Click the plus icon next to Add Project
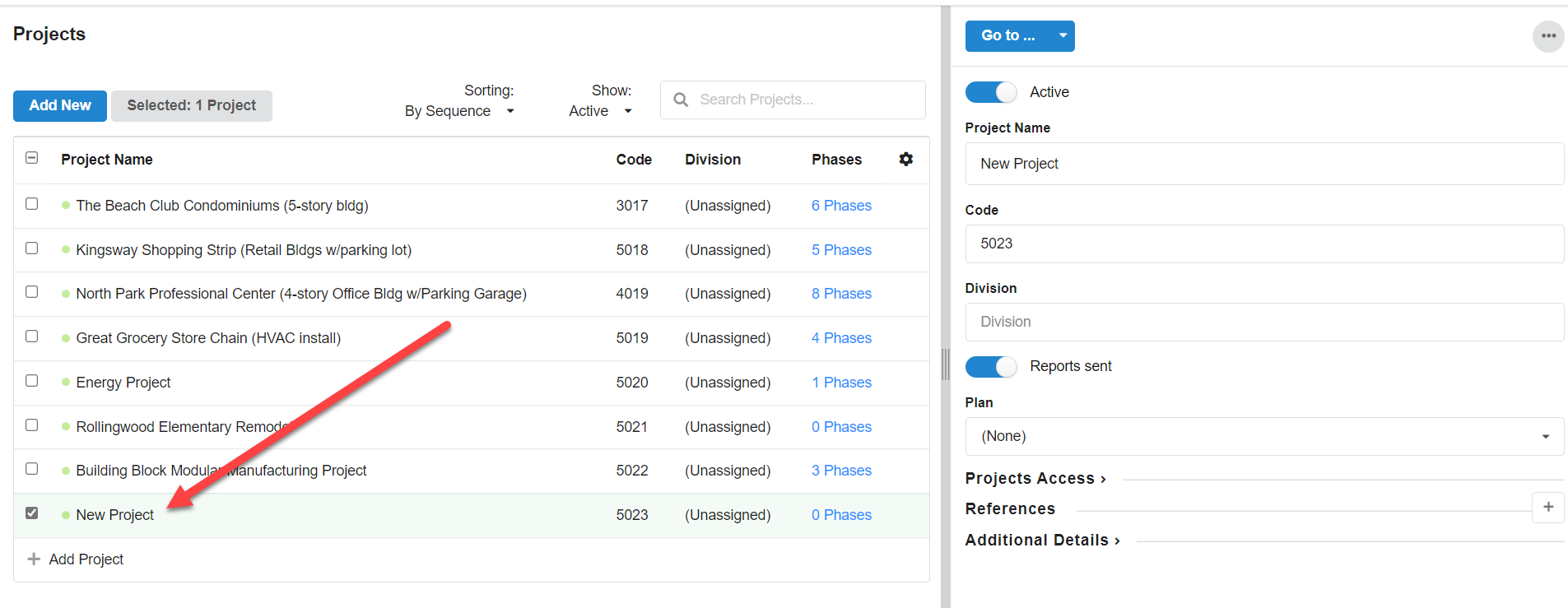This screenshot has height=608, width=1568. 34,559
